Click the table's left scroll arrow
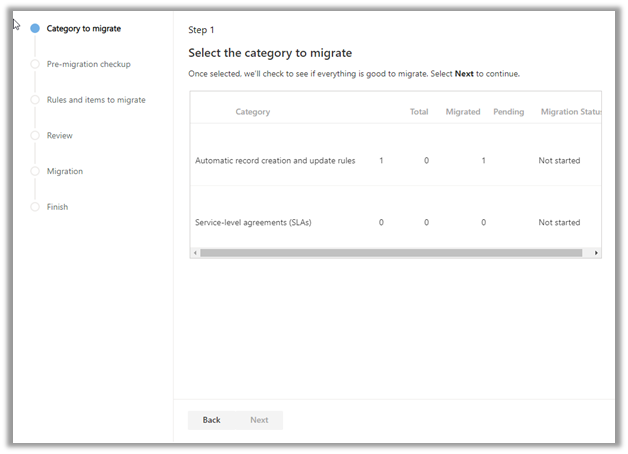Screen dimensions: 628x454 tap(195, 253)
